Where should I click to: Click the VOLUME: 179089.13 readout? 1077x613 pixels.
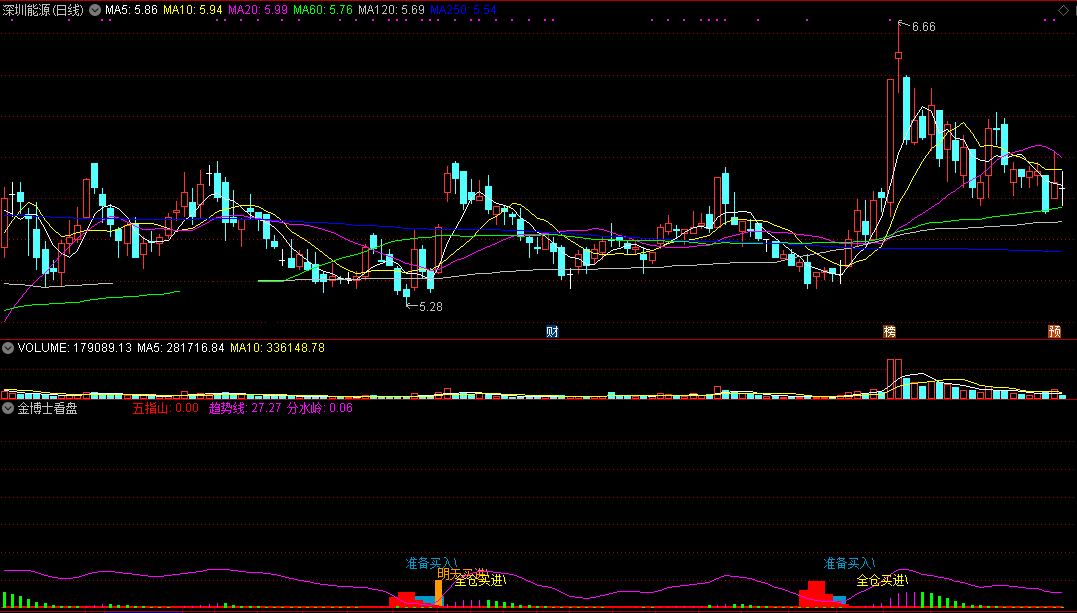75,348
